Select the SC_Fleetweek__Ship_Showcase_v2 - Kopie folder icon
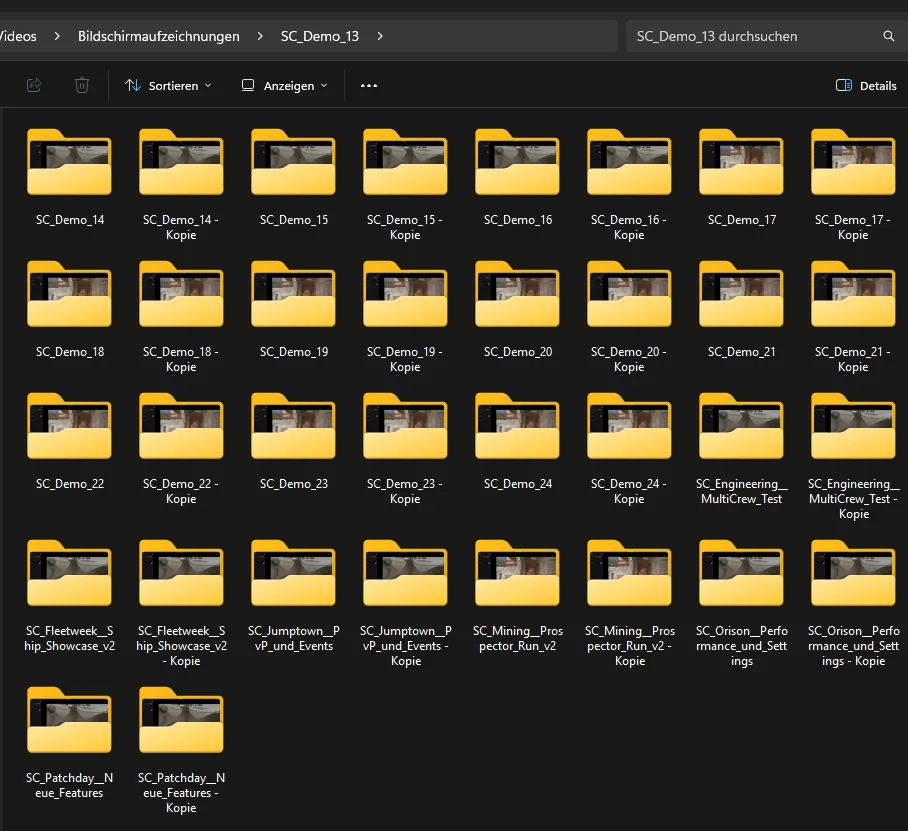Viewport: 908px width, 831px height. (x=181, y=573)
